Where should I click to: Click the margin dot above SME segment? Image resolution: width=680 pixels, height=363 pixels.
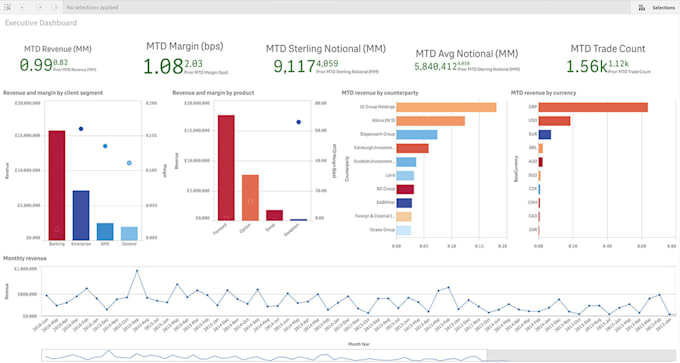pyautogui.click(x=105, y=146)
